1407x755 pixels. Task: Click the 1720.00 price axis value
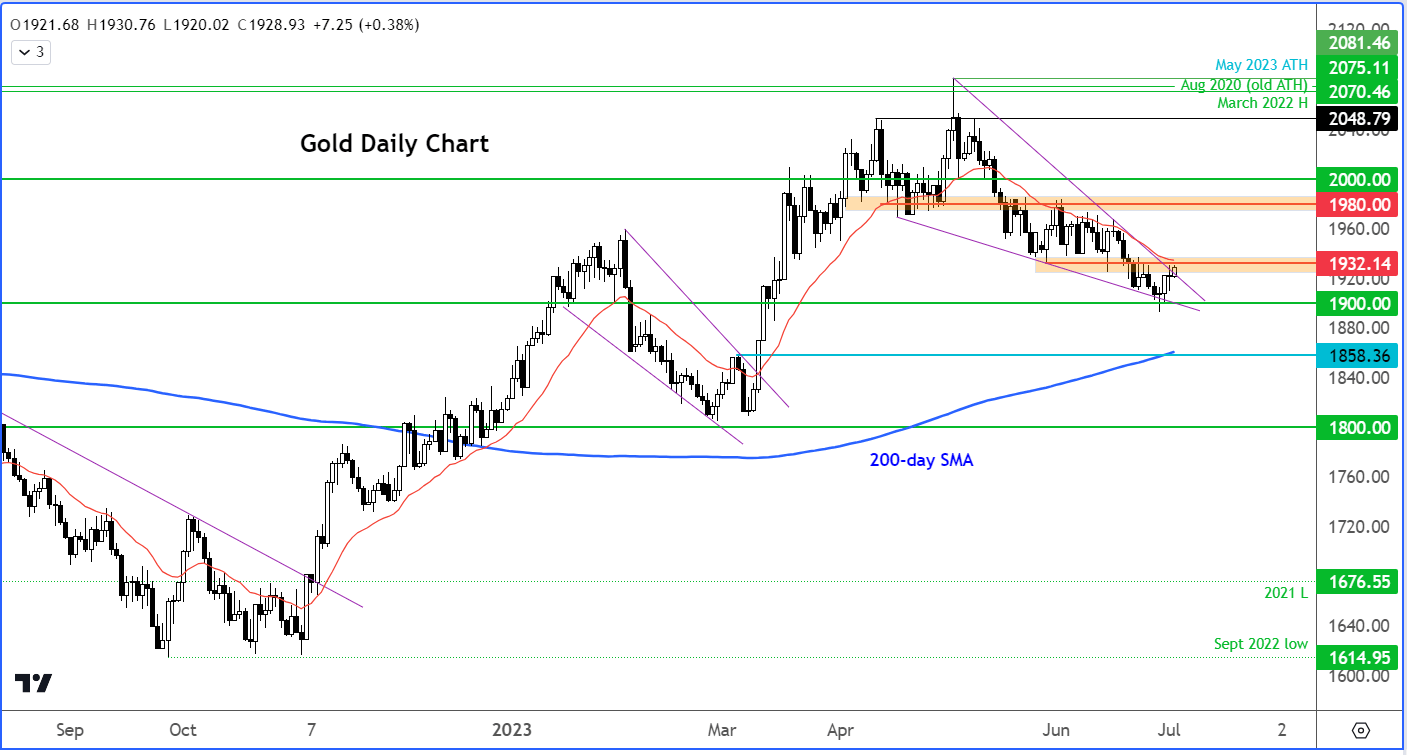point(1361,527)
